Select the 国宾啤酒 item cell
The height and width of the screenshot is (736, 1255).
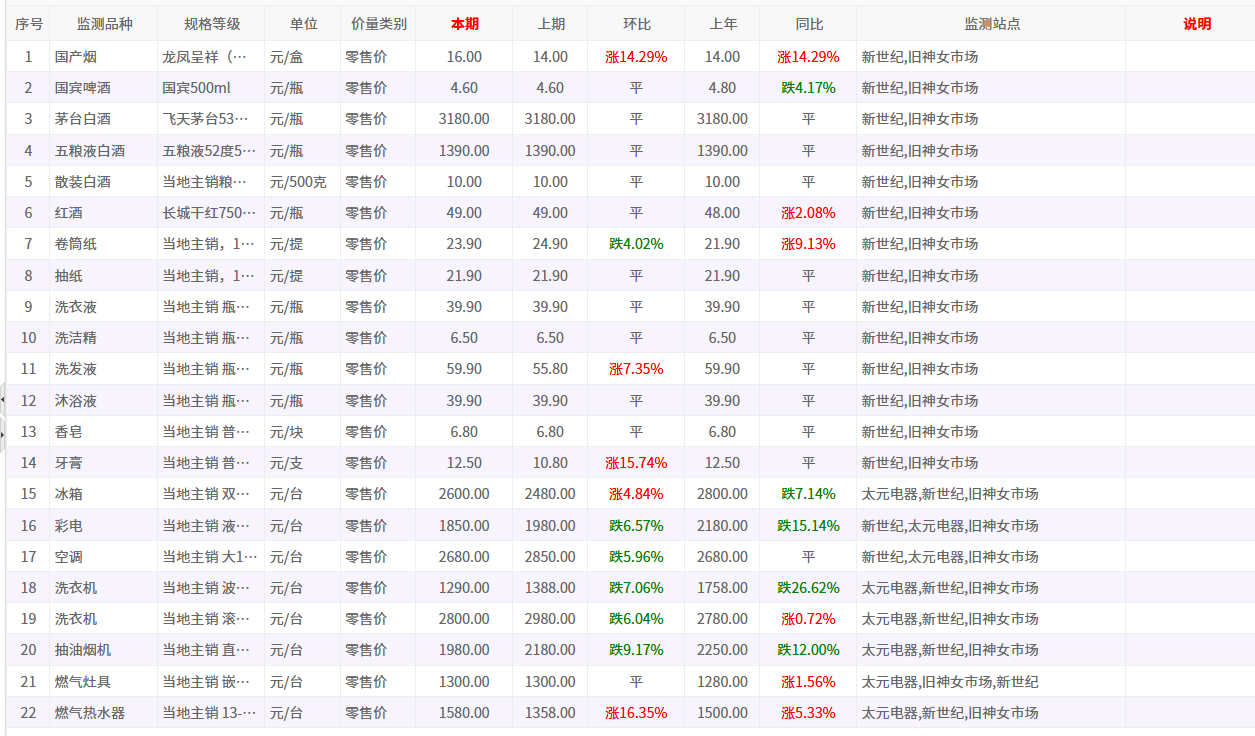click(x=104, y=88)
